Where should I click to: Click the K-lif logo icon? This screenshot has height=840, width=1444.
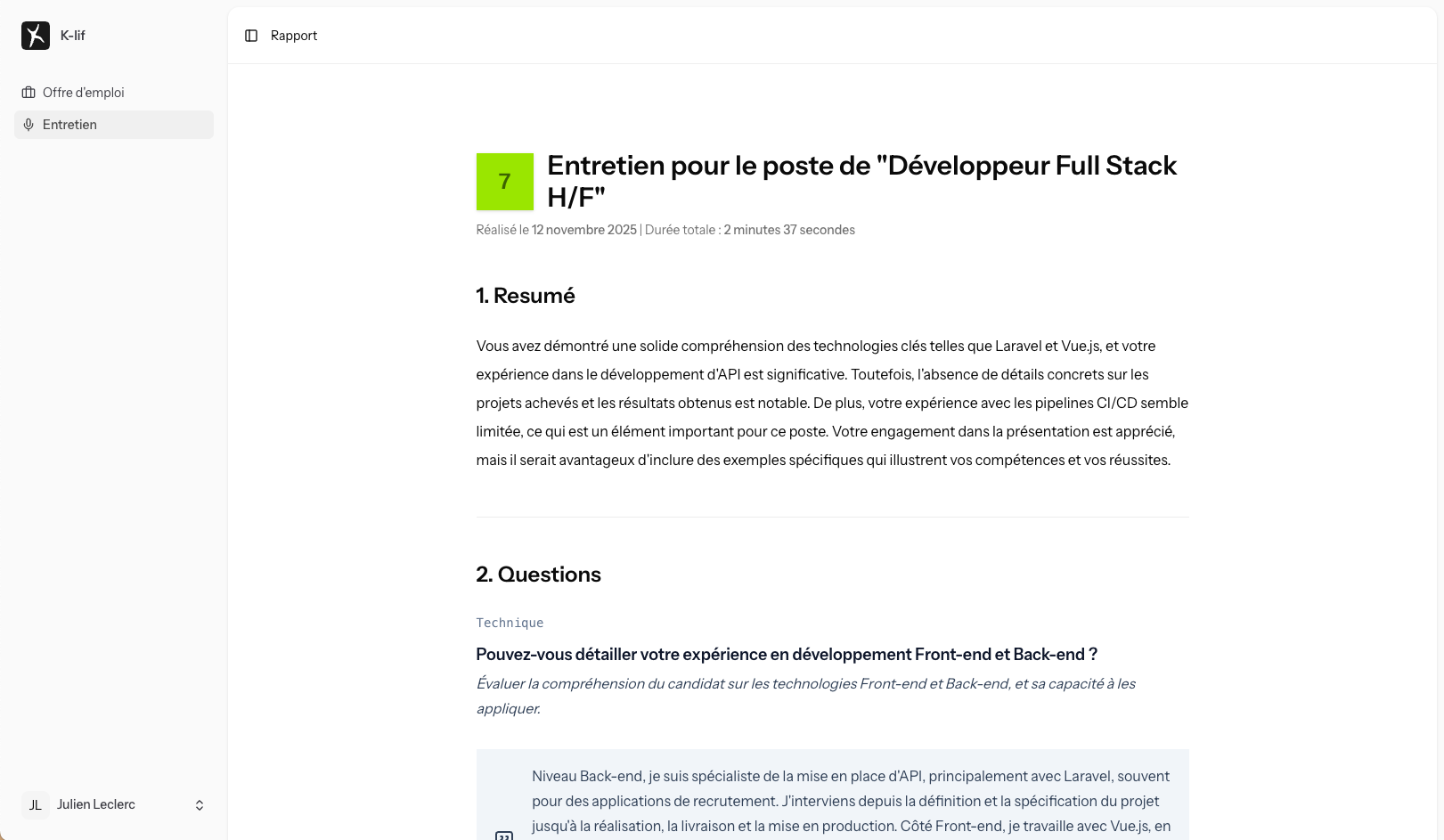(36, 36)
